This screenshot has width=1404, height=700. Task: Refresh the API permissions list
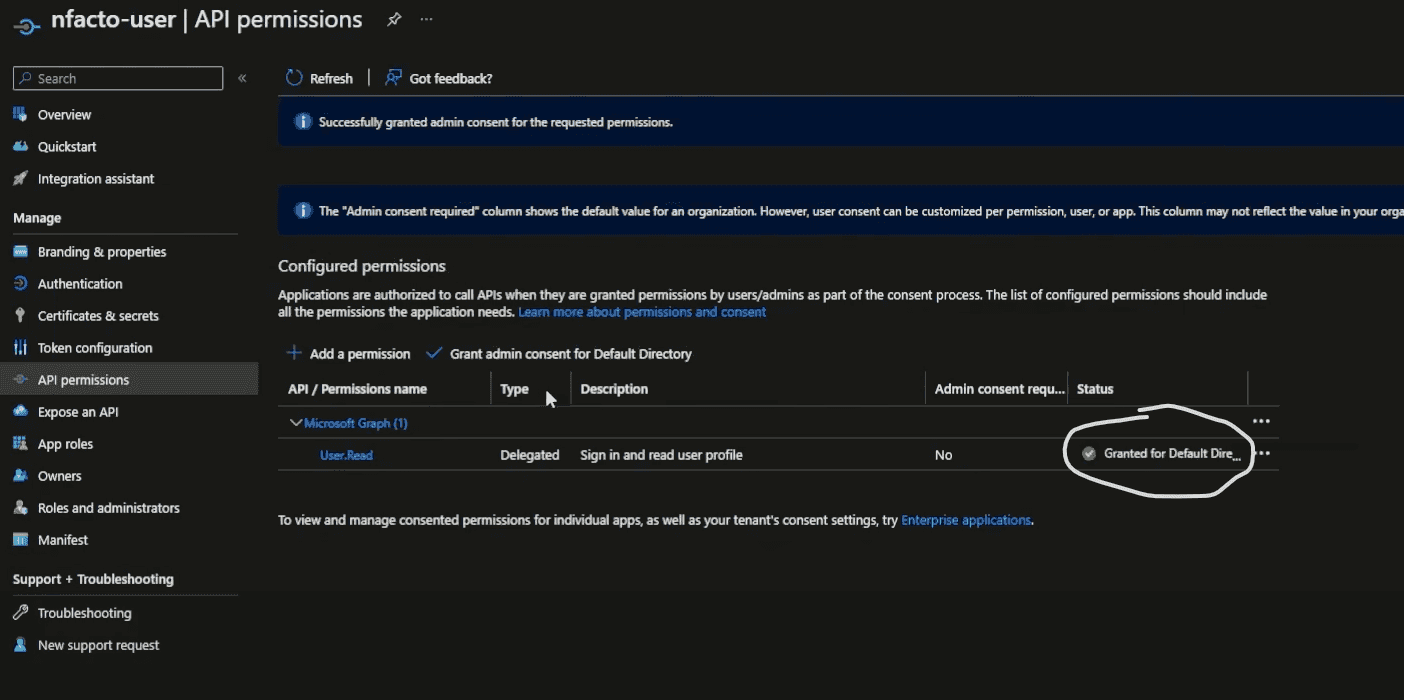click(319, 77)
